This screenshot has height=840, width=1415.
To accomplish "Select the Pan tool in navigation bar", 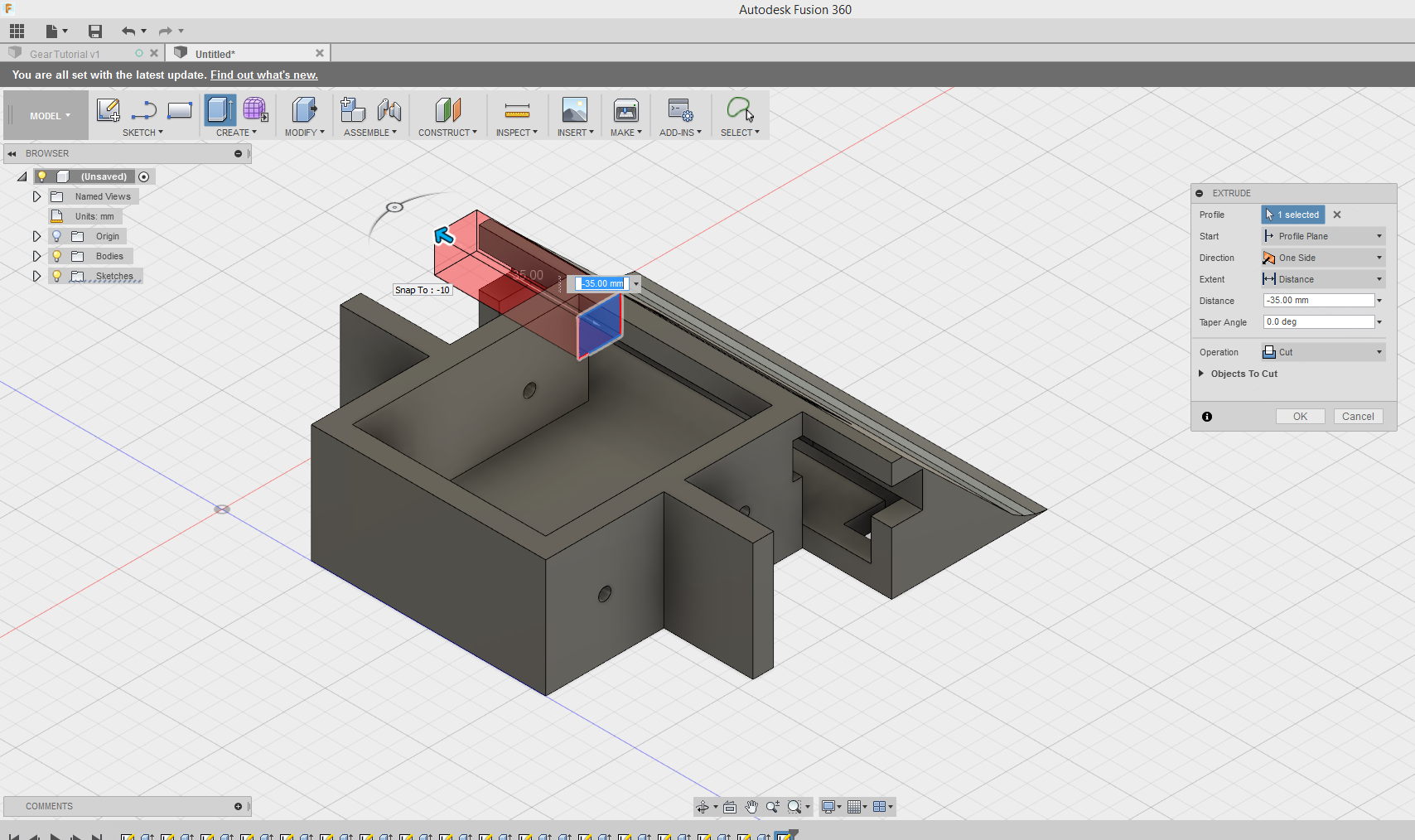I will pos(751,806).
